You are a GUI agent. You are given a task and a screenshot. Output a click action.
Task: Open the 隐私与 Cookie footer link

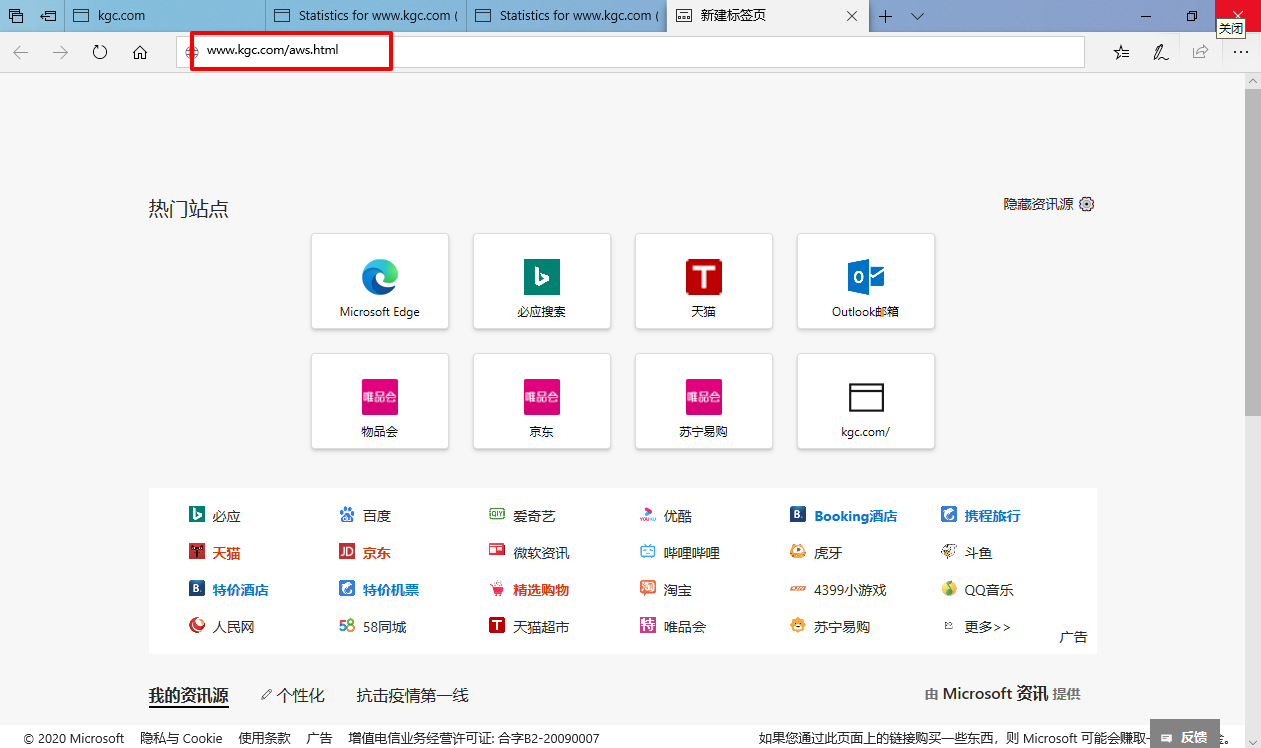click(181, 738)
